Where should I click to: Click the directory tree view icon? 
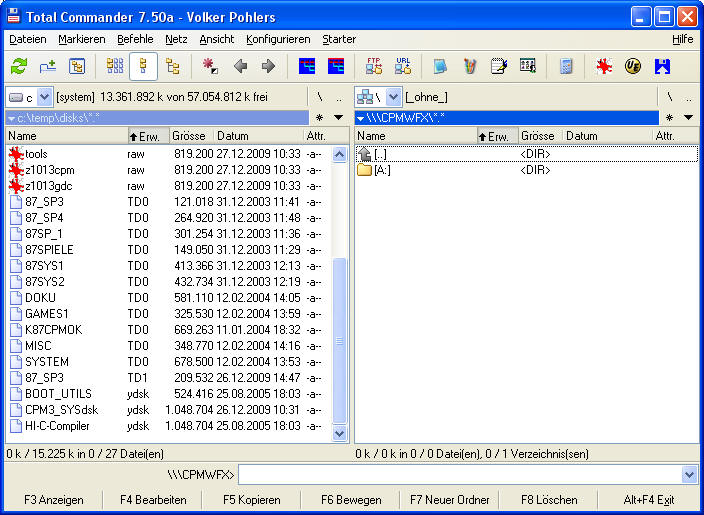tap(172, 66)
